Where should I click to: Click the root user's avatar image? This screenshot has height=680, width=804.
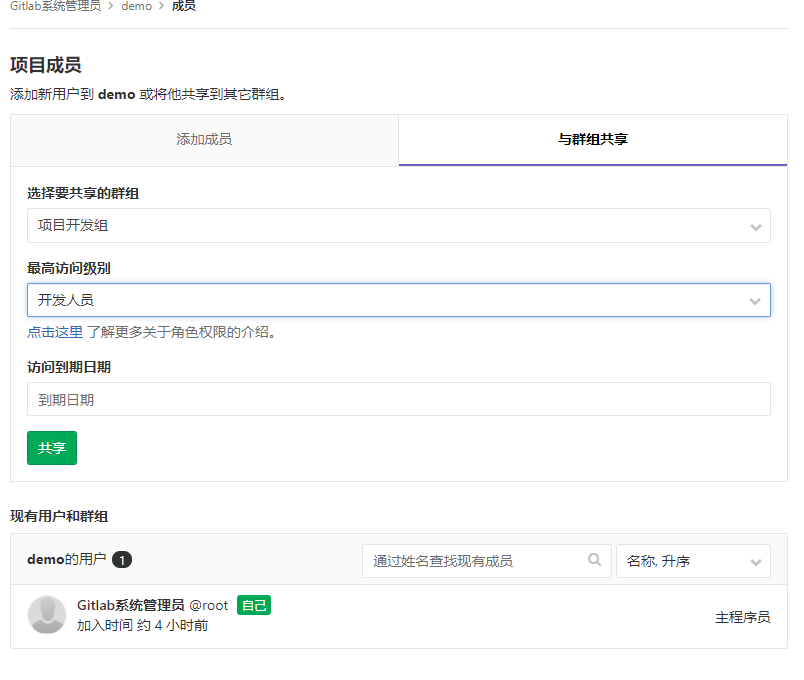coord(46,615)
